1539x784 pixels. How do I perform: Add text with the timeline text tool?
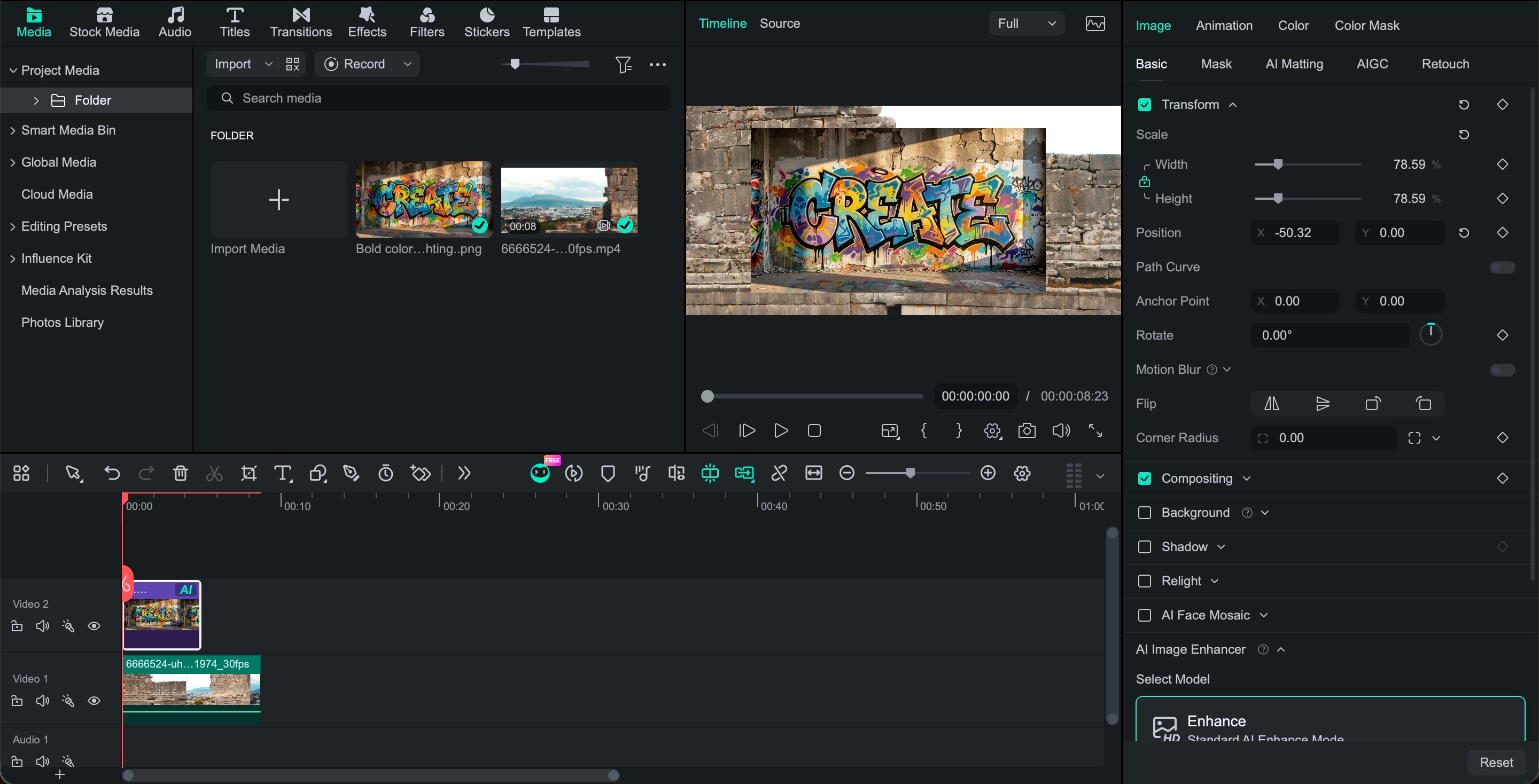(x=283, y=474)
